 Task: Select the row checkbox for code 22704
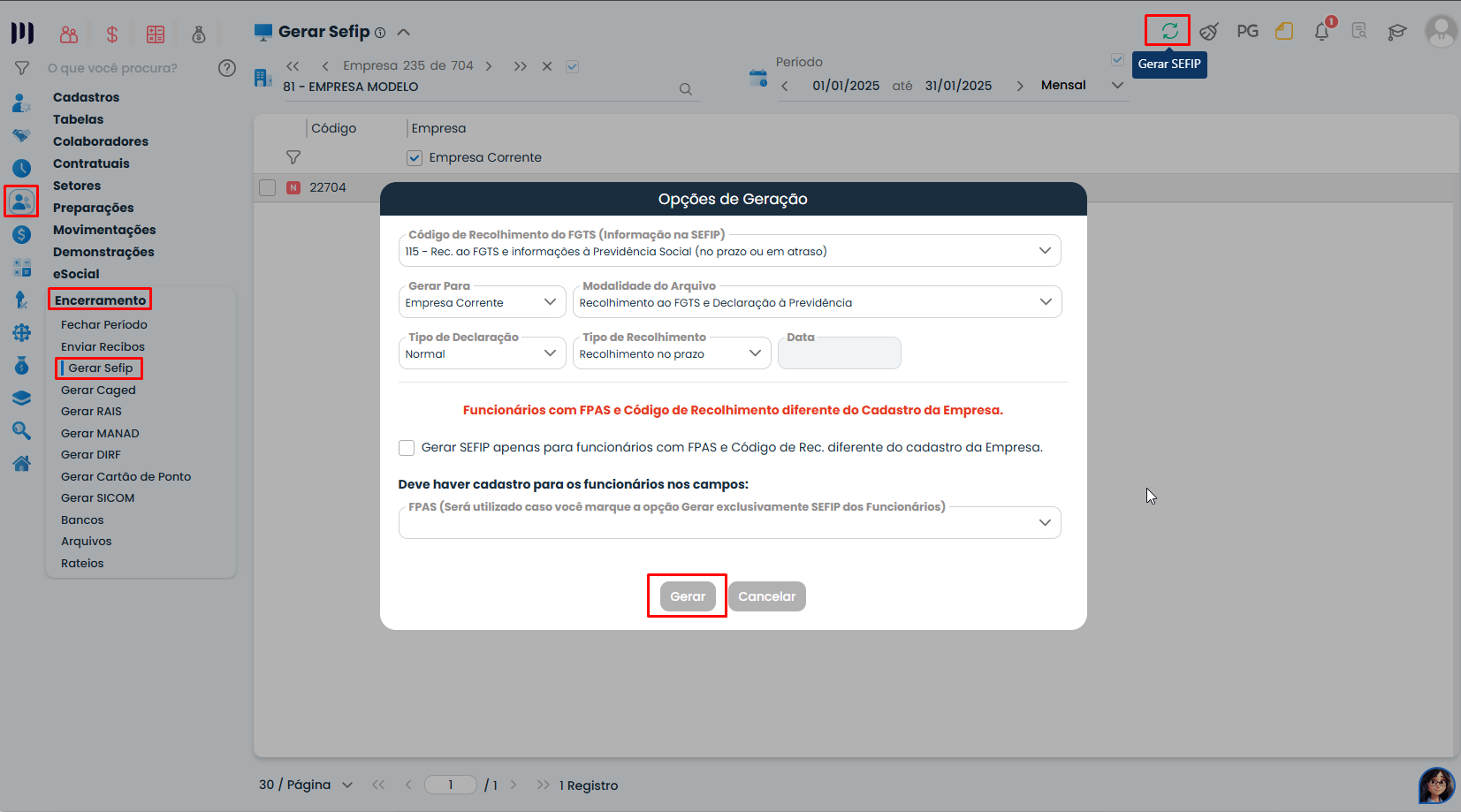click(268, 187)
